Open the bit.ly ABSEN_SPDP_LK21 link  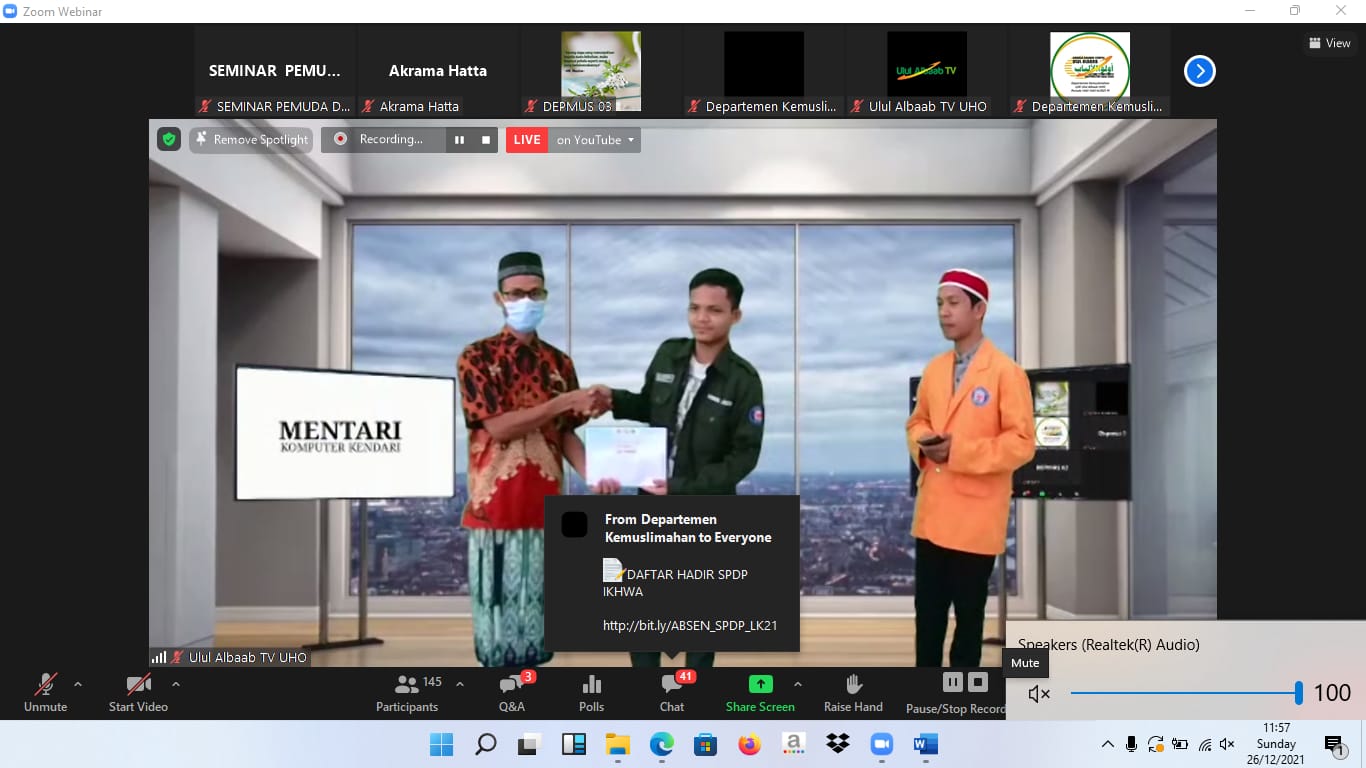[x=689, y=626]
